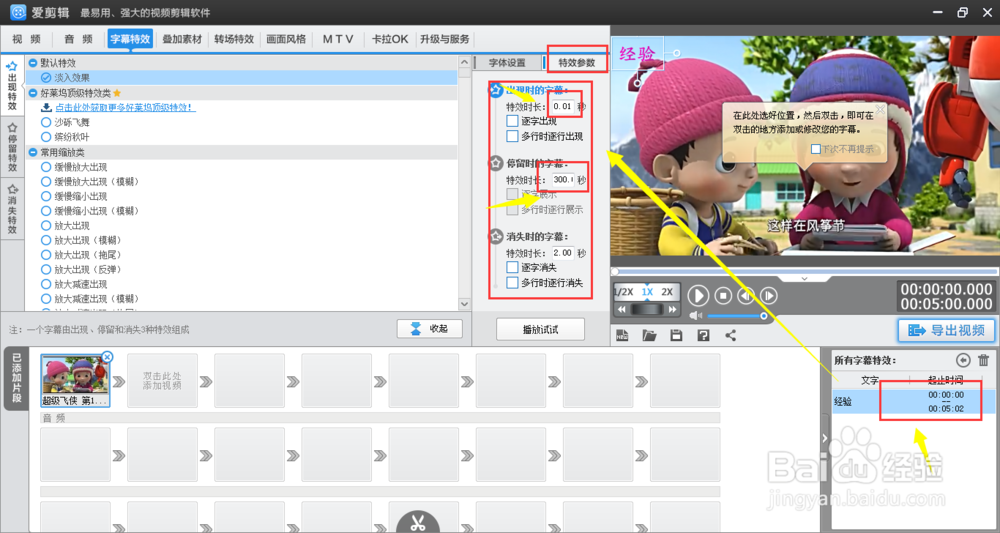The image size is (1000, 533).
Task: Click the download icon before the Hollywood effects link
Action: click(x=46, y=107)
